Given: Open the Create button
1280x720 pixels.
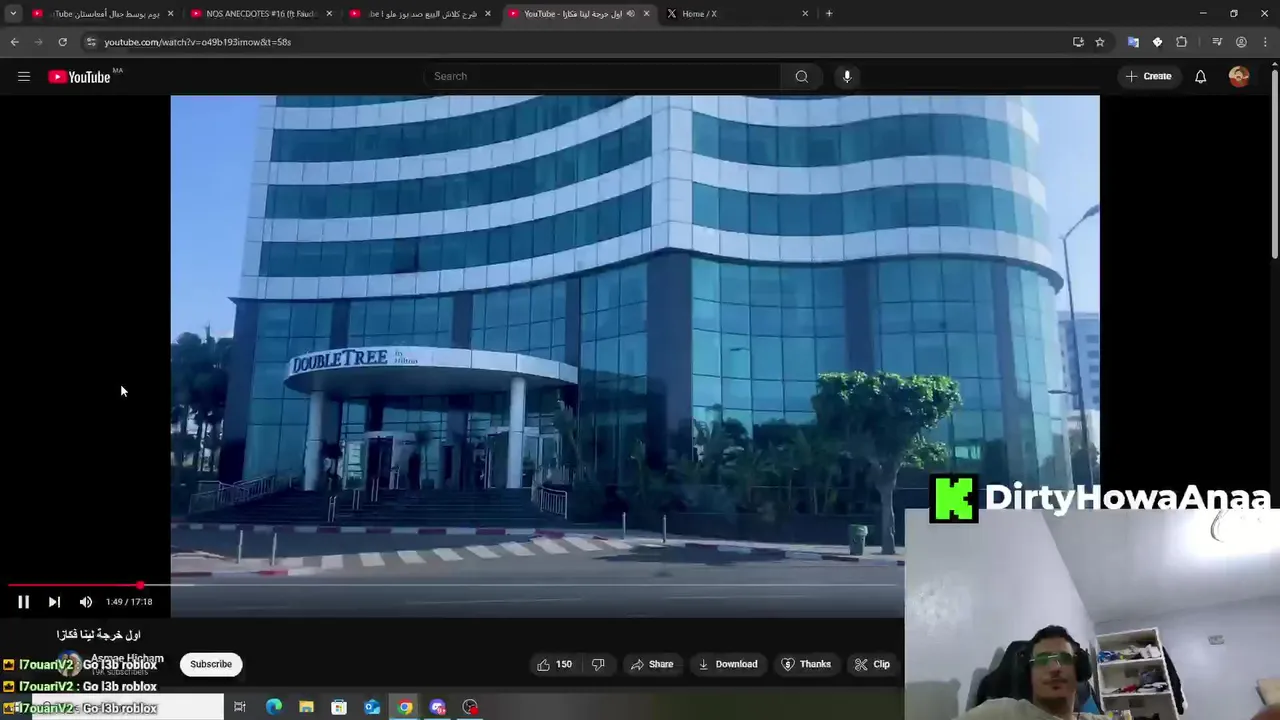Looking at the screenshot, I should click(x=1148, y=76).
